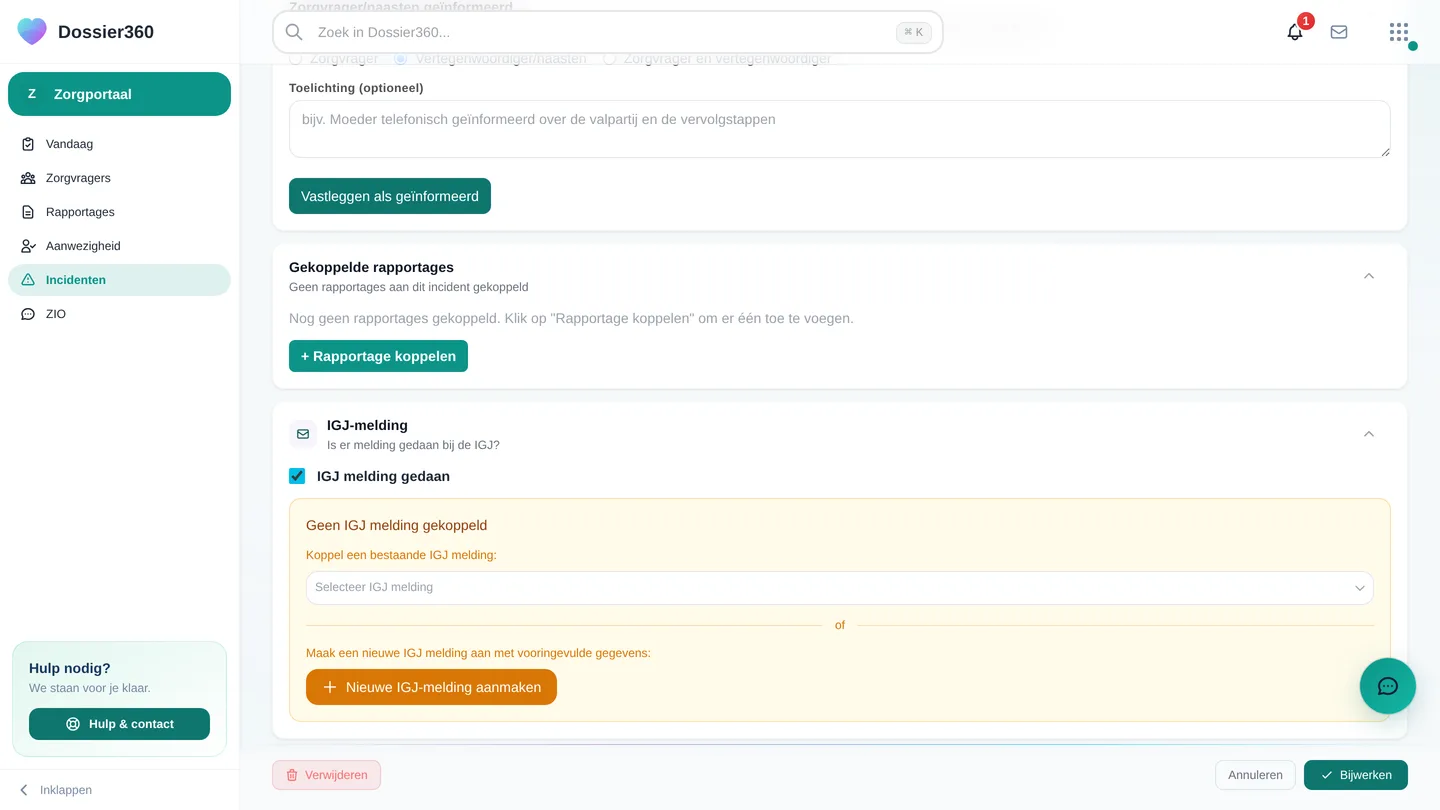This screenshot has height=810, width=1440.
Task: Open the Selecteer IGJ melding dropdown
Action: 840,588
